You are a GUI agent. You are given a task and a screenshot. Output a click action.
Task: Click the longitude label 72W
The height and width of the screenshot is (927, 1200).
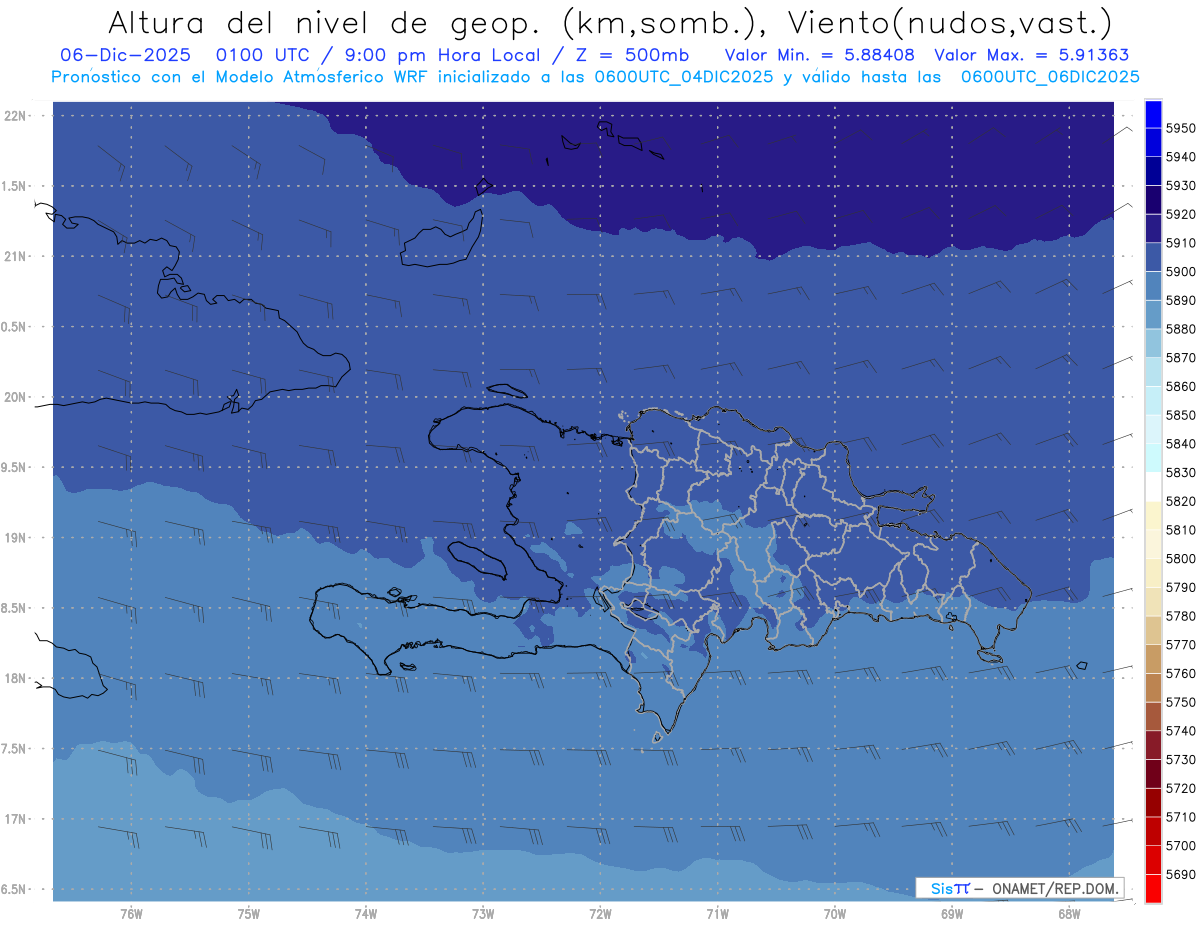601,914
